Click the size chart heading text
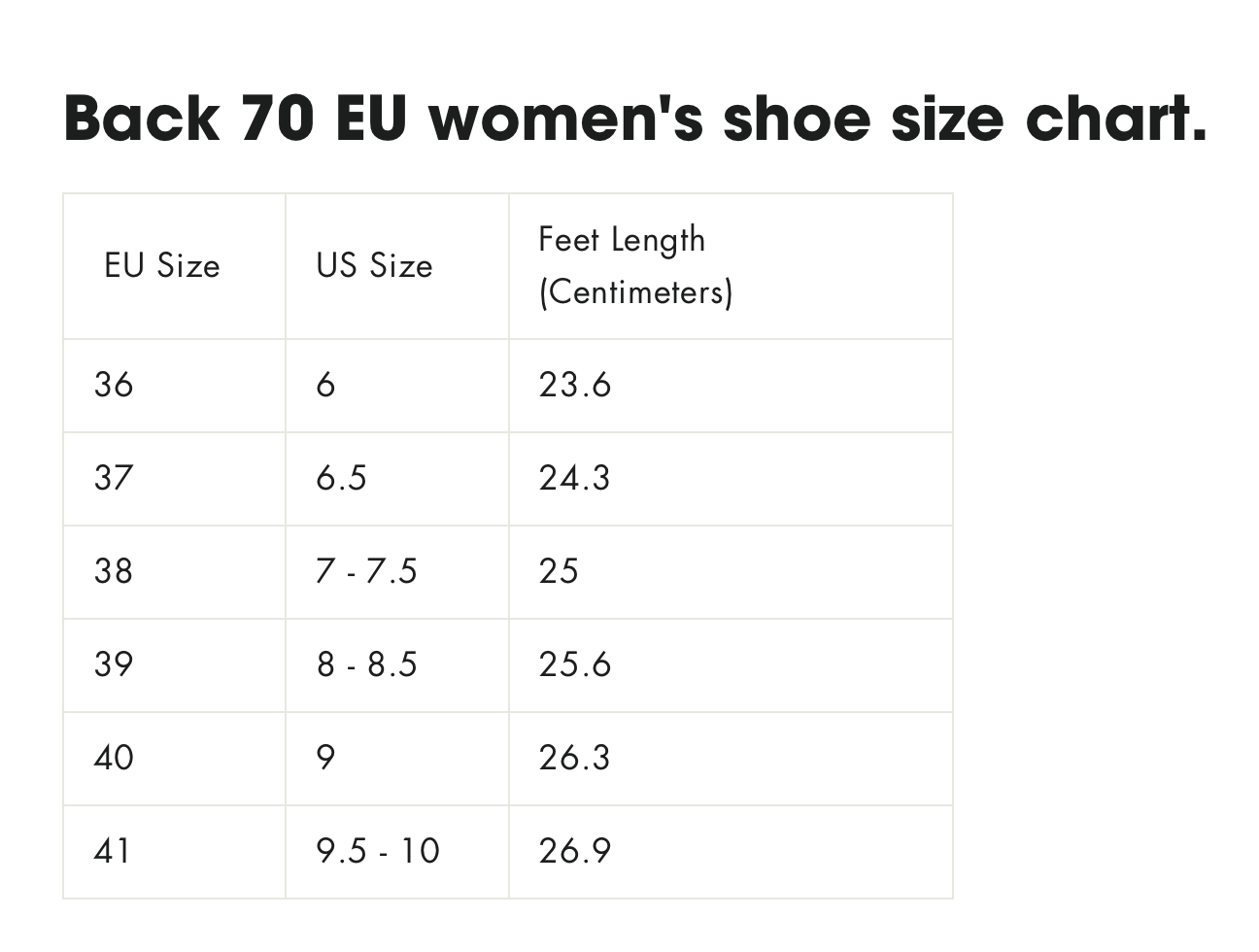1259x952 pixels. [x=635, y=117]
